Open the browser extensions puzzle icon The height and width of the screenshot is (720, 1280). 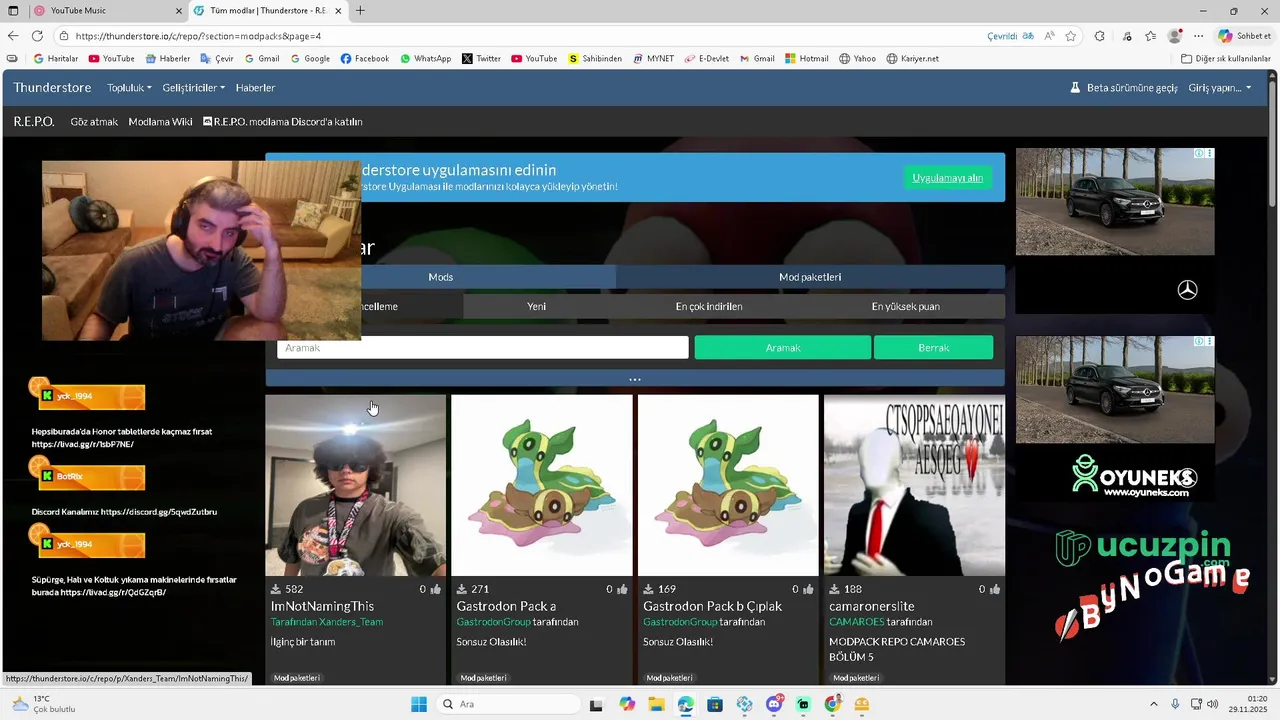1100,36
